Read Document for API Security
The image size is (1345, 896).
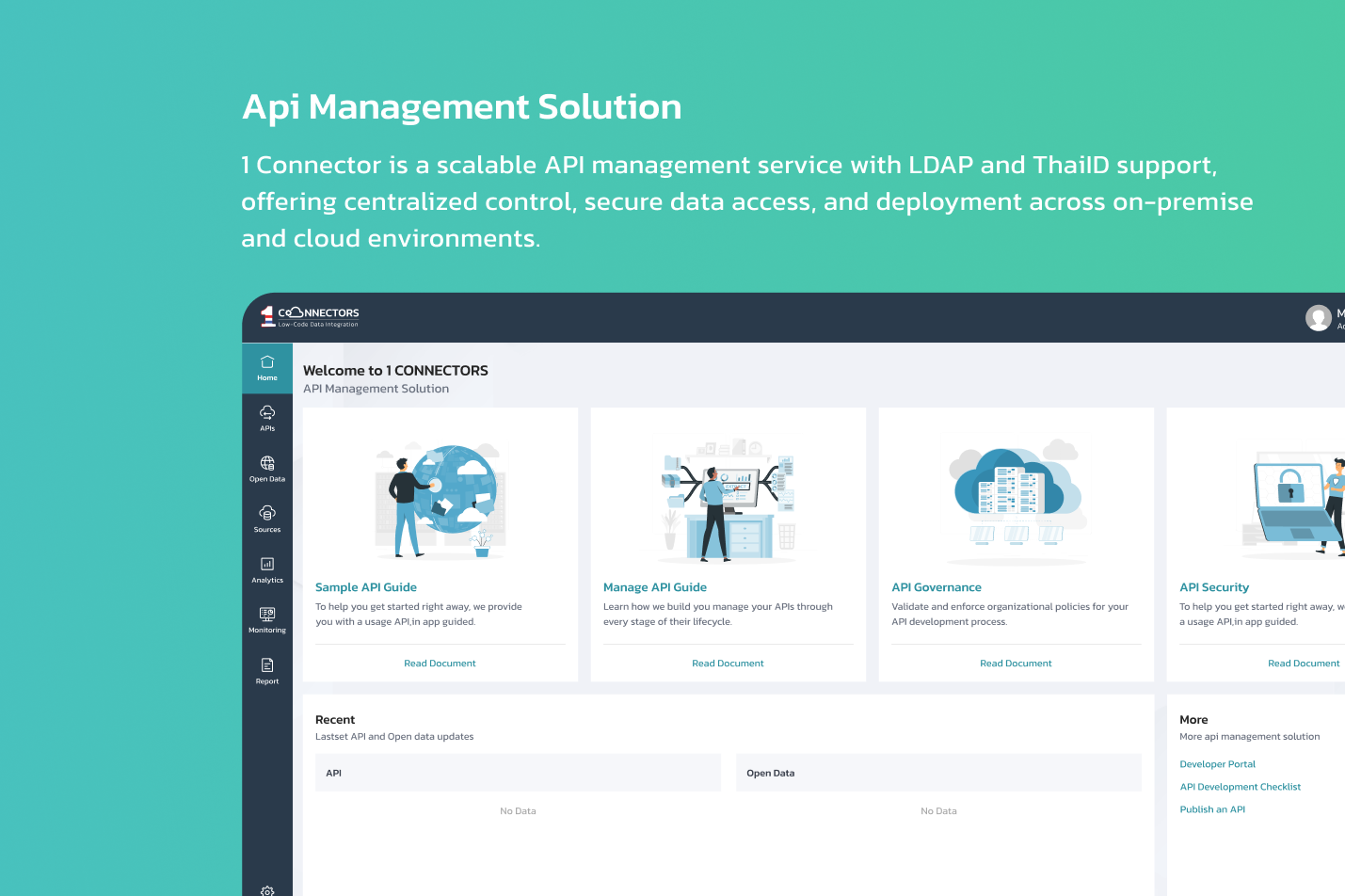point(1304,664)
